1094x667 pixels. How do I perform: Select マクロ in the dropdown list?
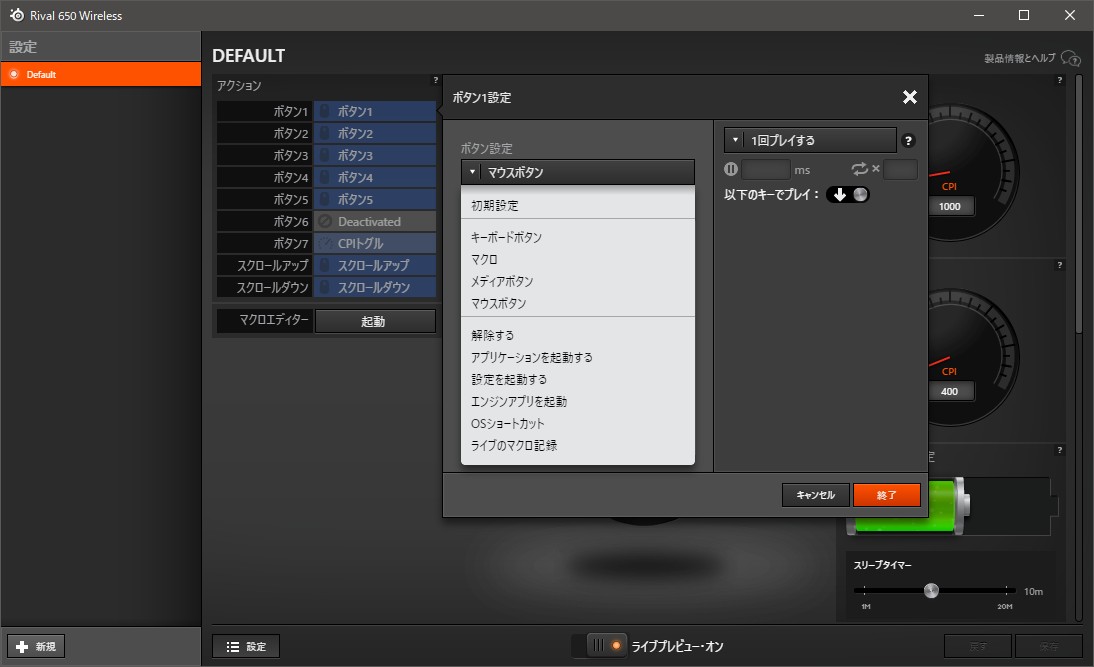tap(578, 260)
